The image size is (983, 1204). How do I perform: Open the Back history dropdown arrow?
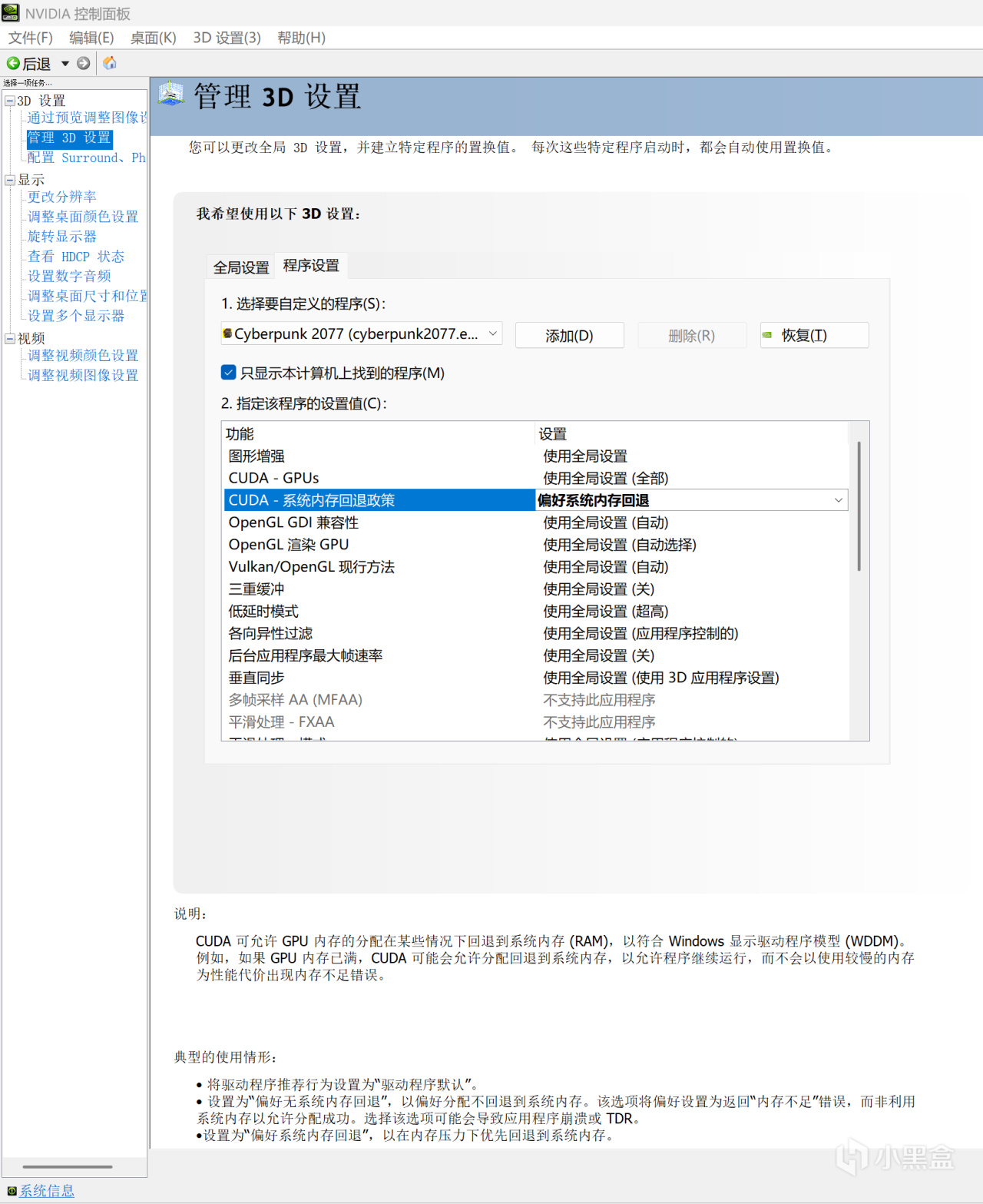coord(65,64)
